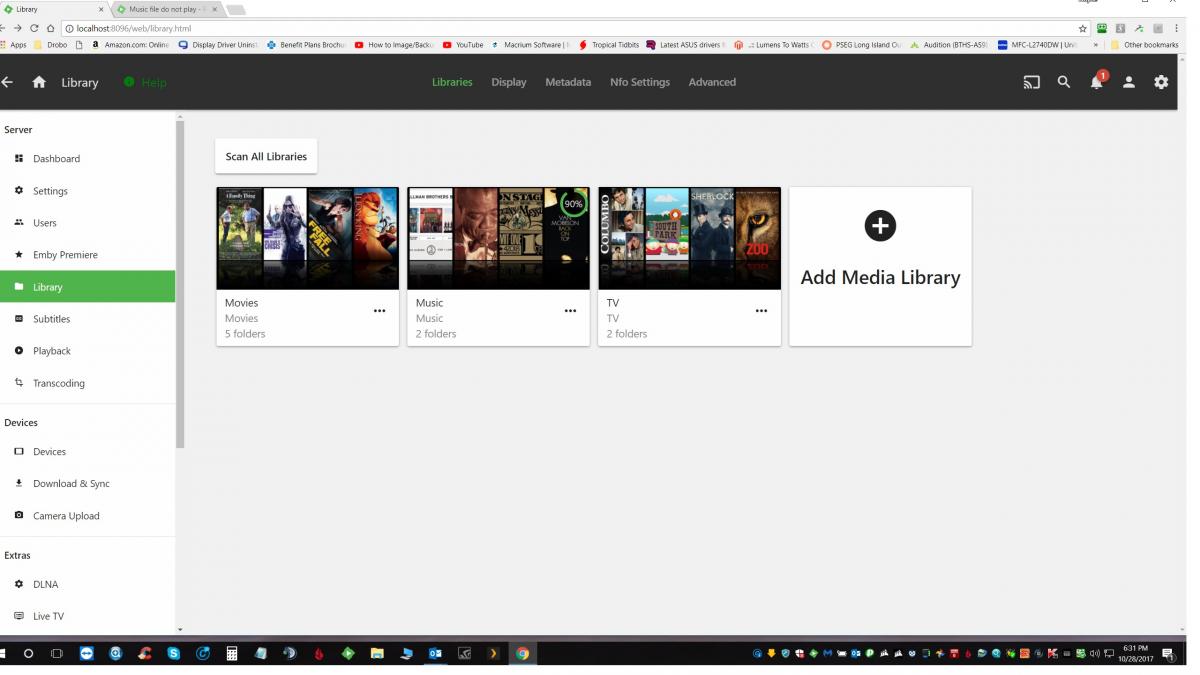Click the cast to device icon
The height and width of the screenshot is (675, 1200).
tap(1031, 83)
